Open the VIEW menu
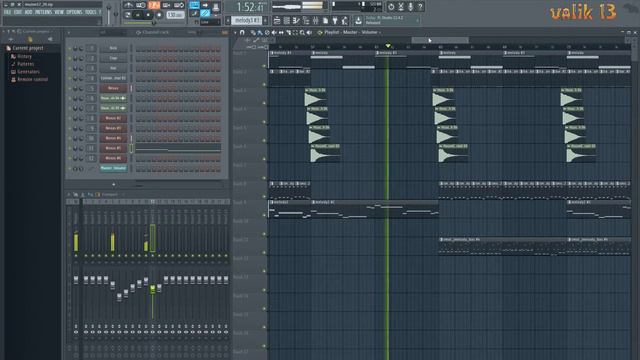The width and height of the screenshot is (640, 360). click(59, 12)
